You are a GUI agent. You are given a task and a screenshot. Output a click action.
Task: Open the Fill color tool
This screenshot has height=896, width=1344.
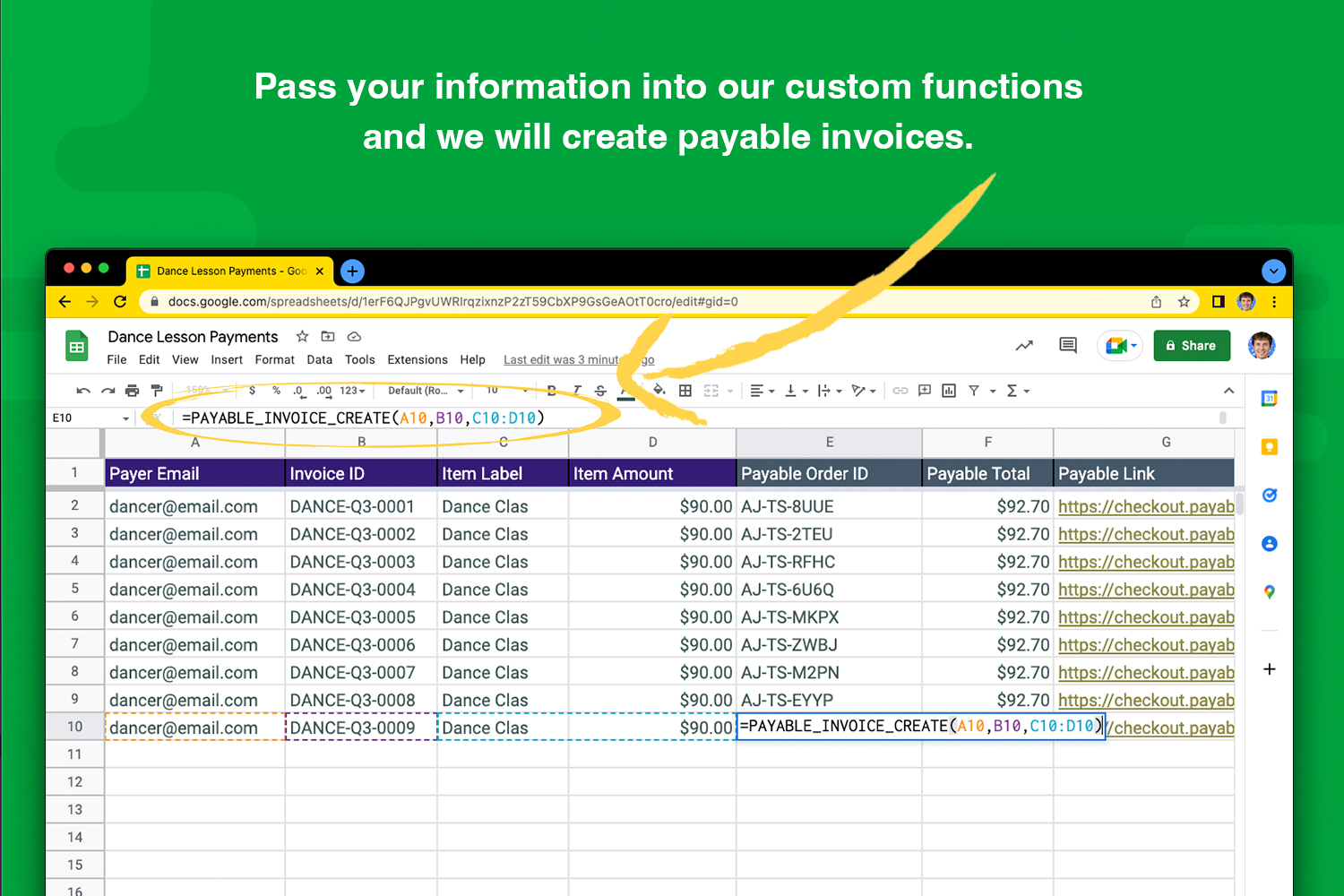pyautogui.click(x=659, y=391)
